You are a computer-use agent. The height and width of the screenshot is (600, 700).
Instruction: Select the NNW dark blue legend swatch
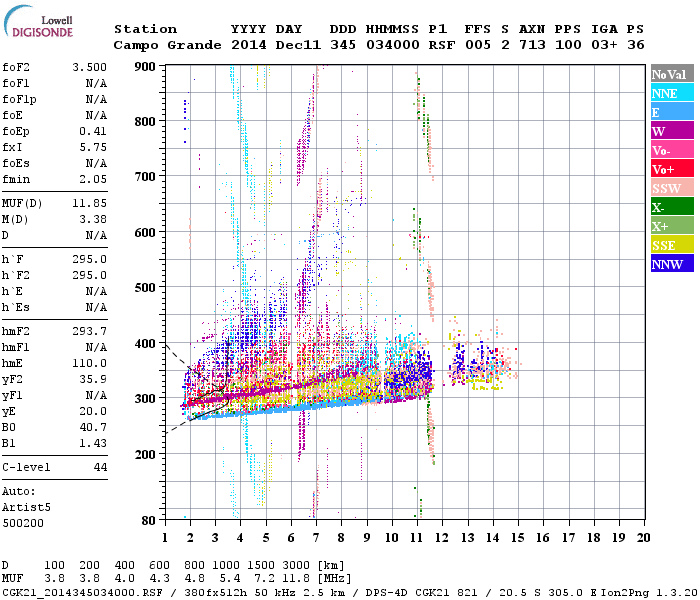point(672,263)
